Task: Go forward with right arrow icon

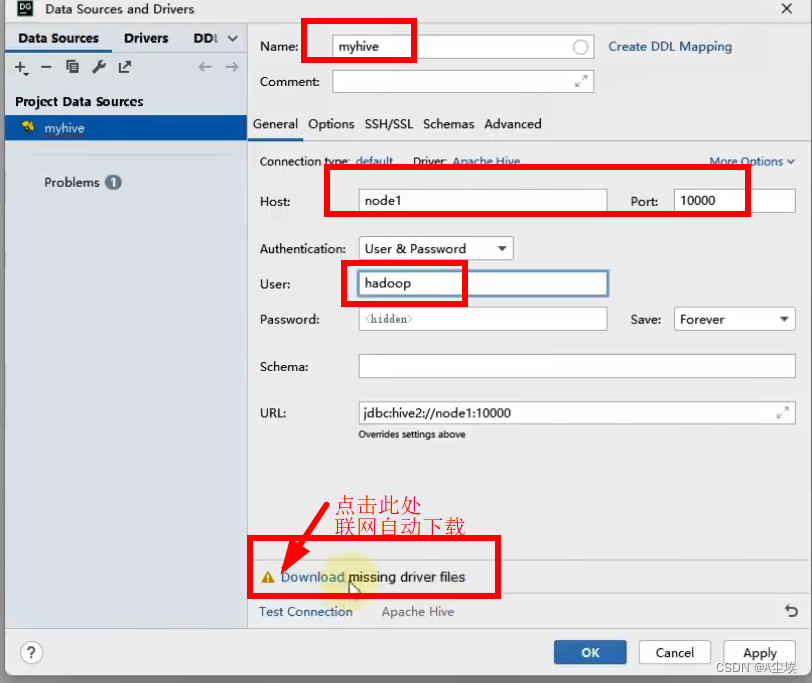Action: pos(231,67)
